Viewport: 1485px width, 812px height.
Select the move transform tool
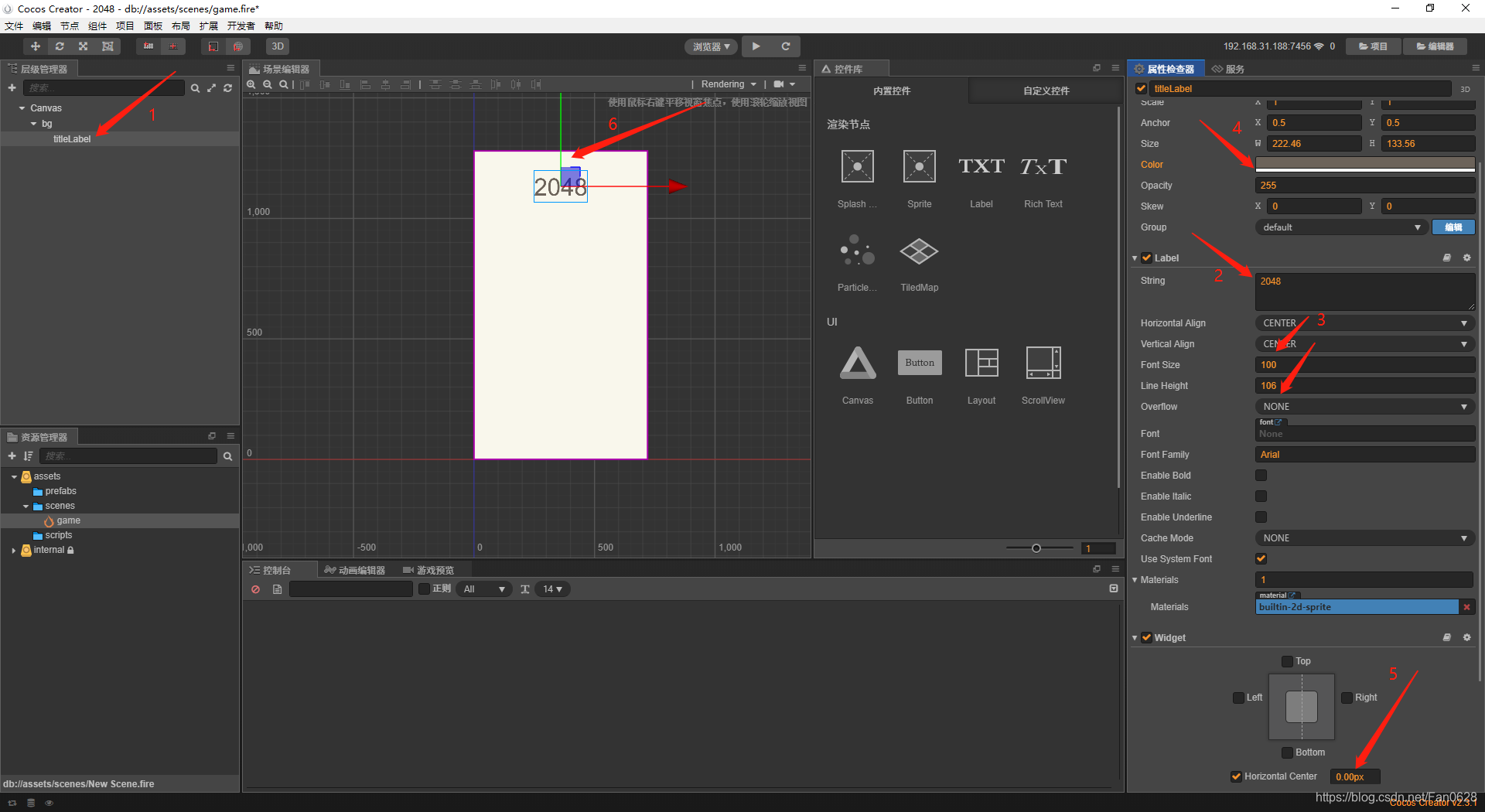coord(36,46)
